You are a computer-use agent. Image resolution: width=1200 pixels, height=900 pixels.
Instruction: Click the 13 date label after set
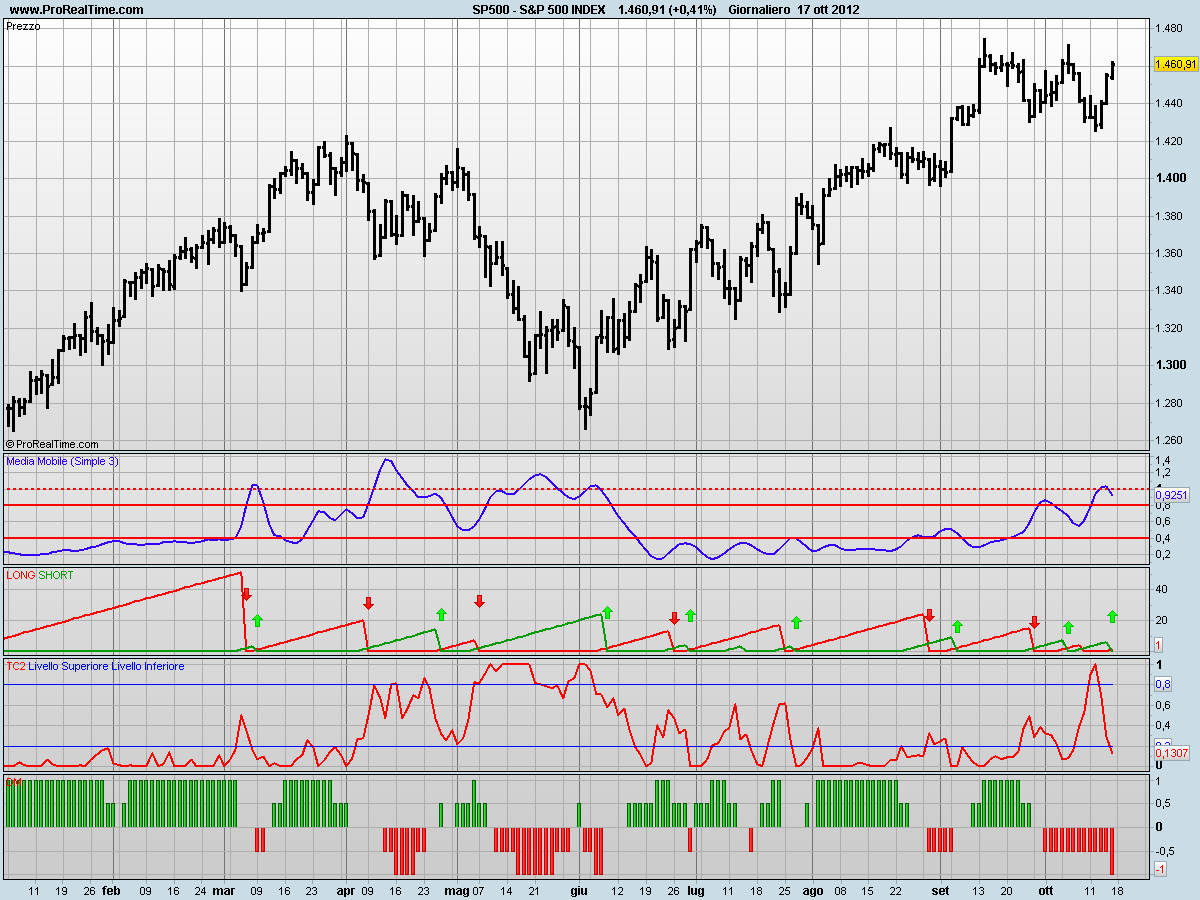(979, 889)
